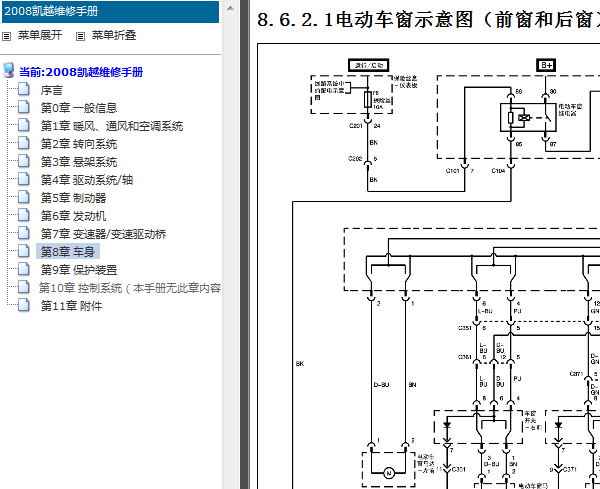Open chapter 第1章 暖风、通风和空调系统

[x=112, y=126]
